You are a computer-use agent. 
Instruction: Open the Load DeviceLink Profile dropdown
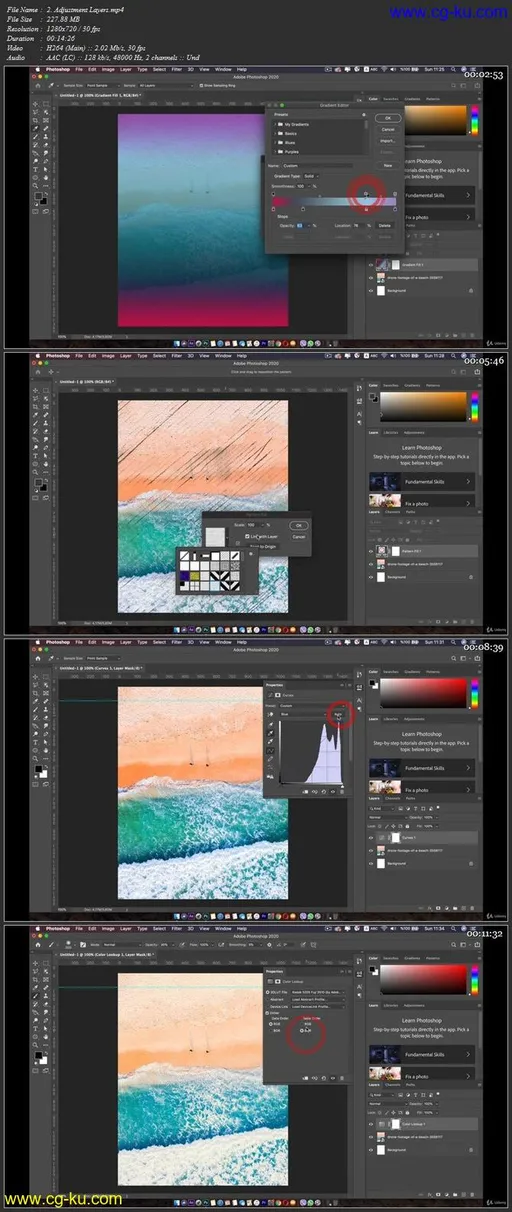click(318, 1007)
